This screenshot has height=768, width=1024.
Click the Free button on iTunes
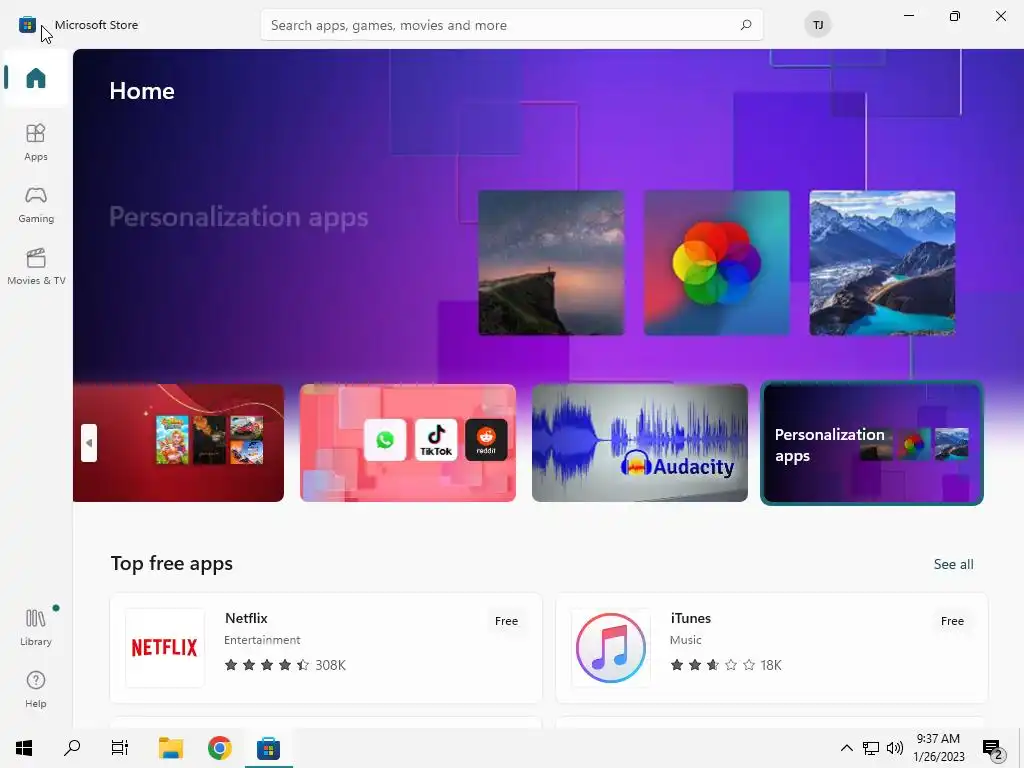(952, 621)
